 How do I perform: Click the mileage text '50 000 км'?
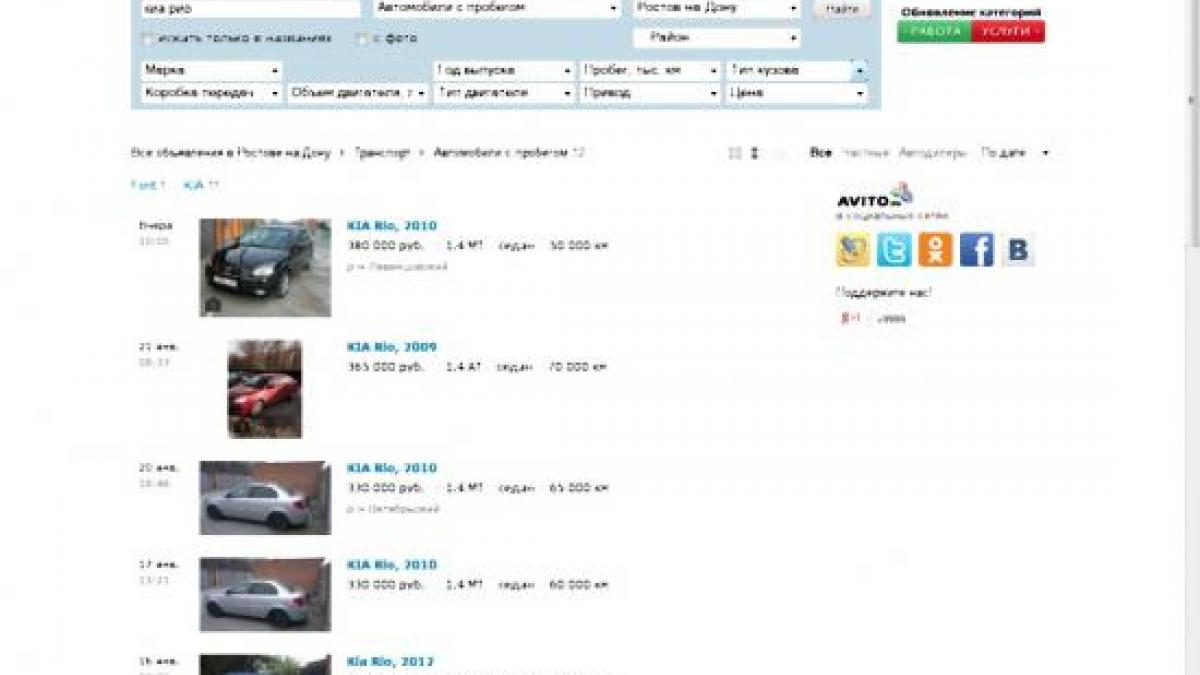579,245
